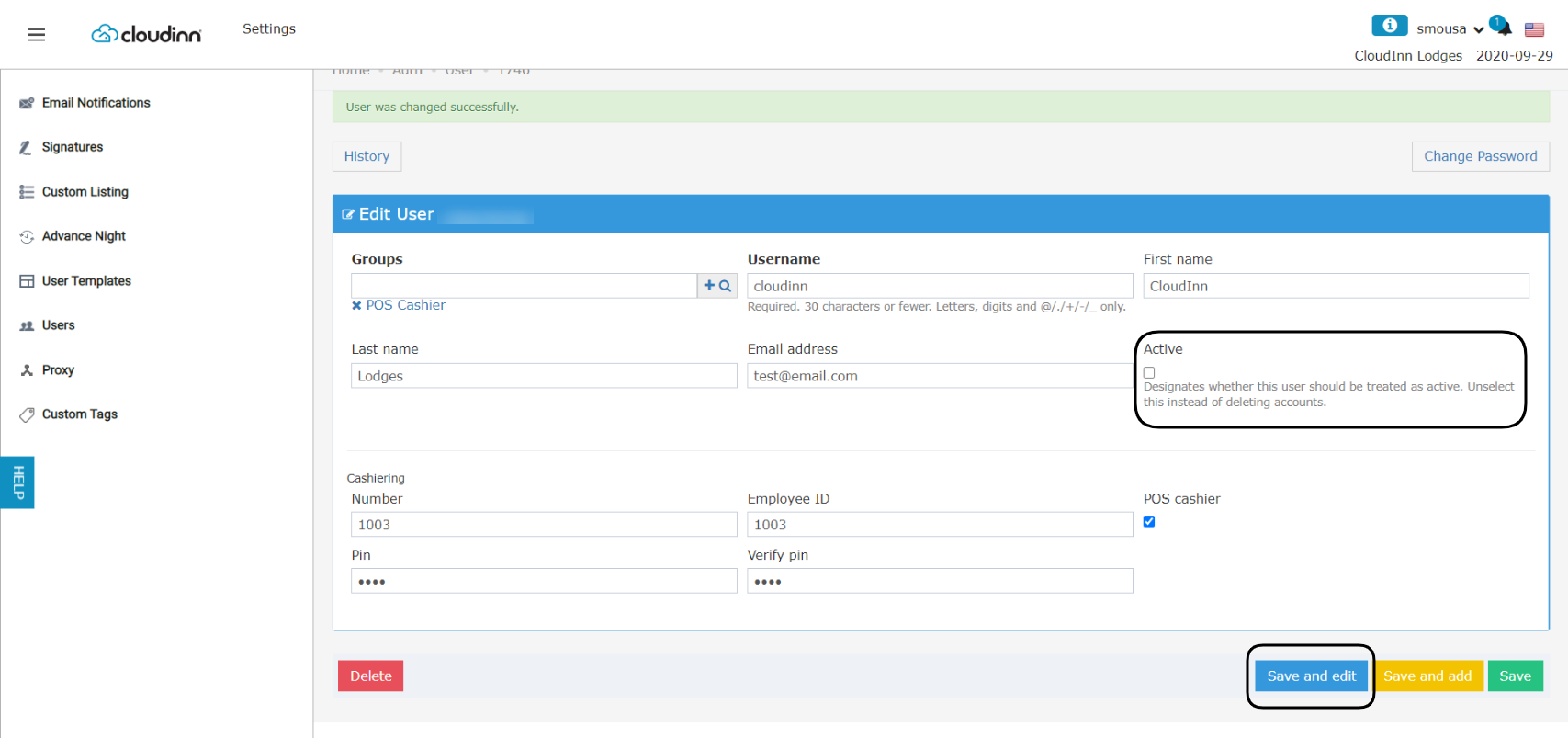The width and height of the screenshot is (1568, 738).
Task: Open the hamburger navigation menu
Action: click(x=37, y=35)
